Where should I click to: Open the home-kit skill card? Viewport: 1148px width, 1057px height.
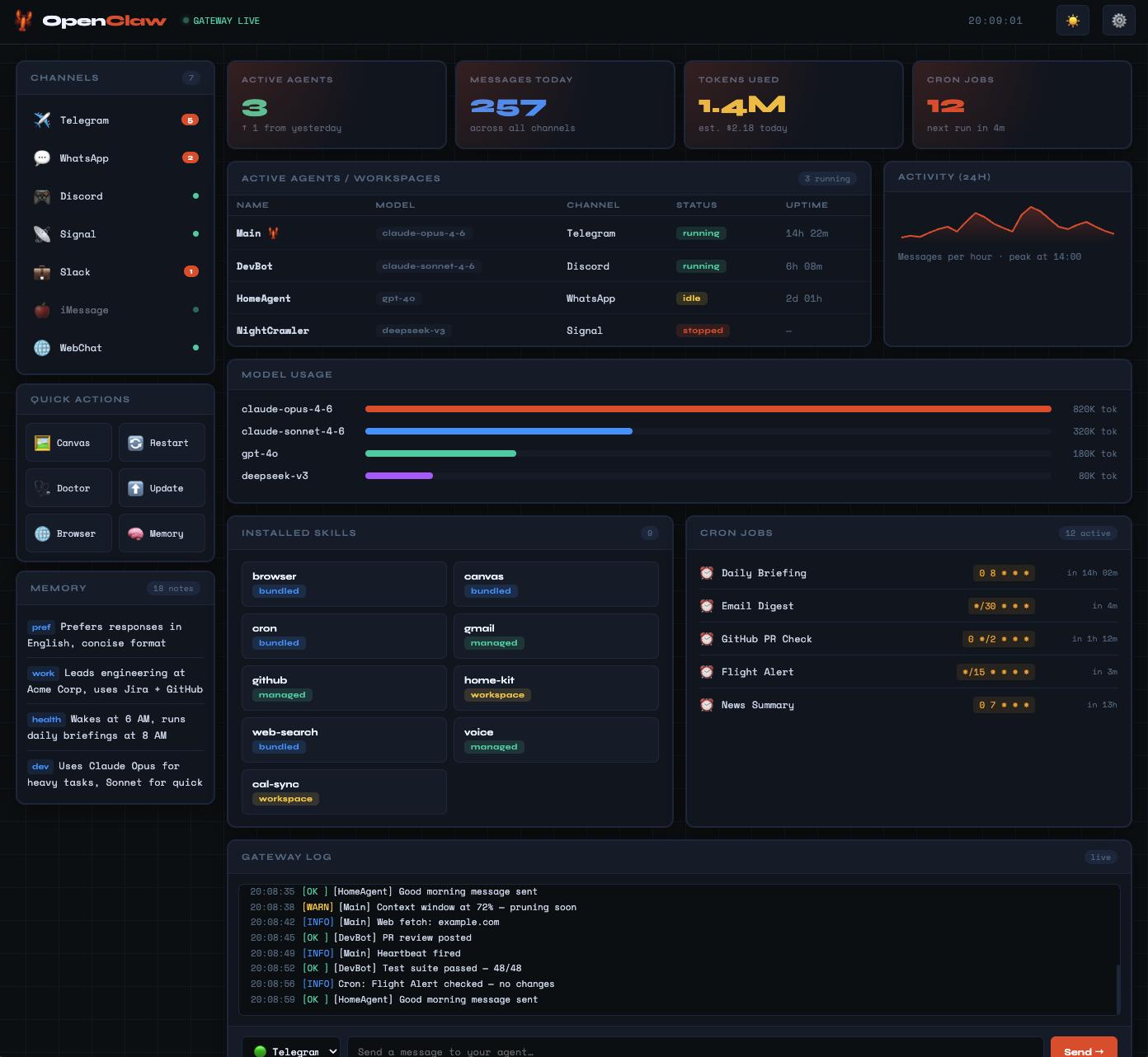pyautogui.click(x=556, y=688)
